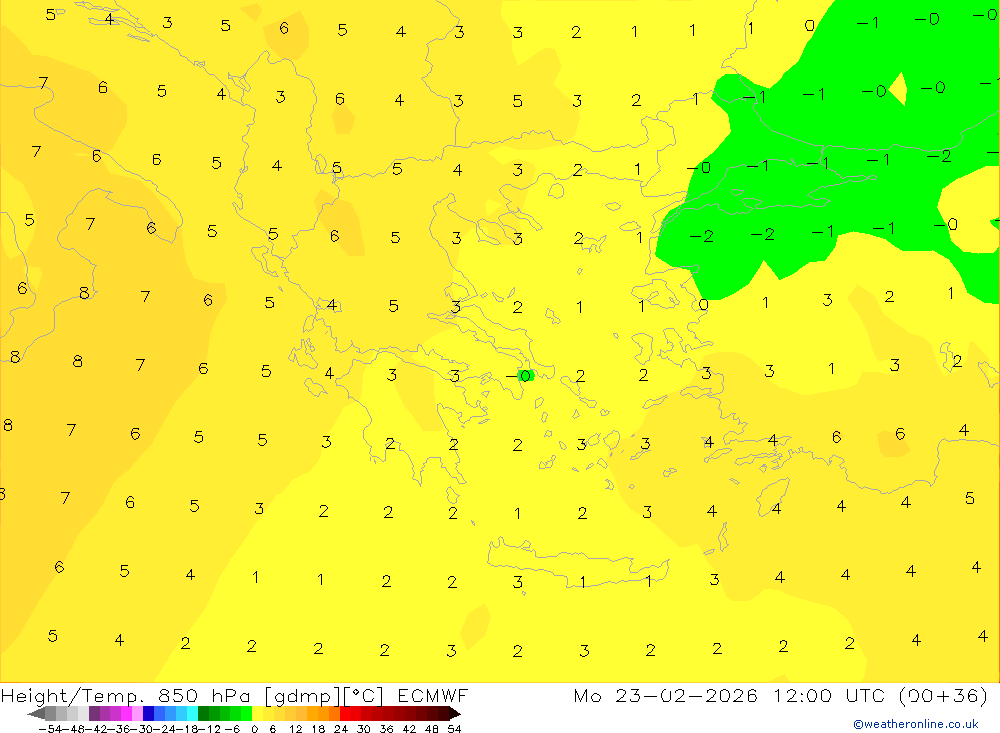Click the small green spot labeled -0 near Athens
The height and width of the screenshot is (733, 1000).
pos(526,376)
